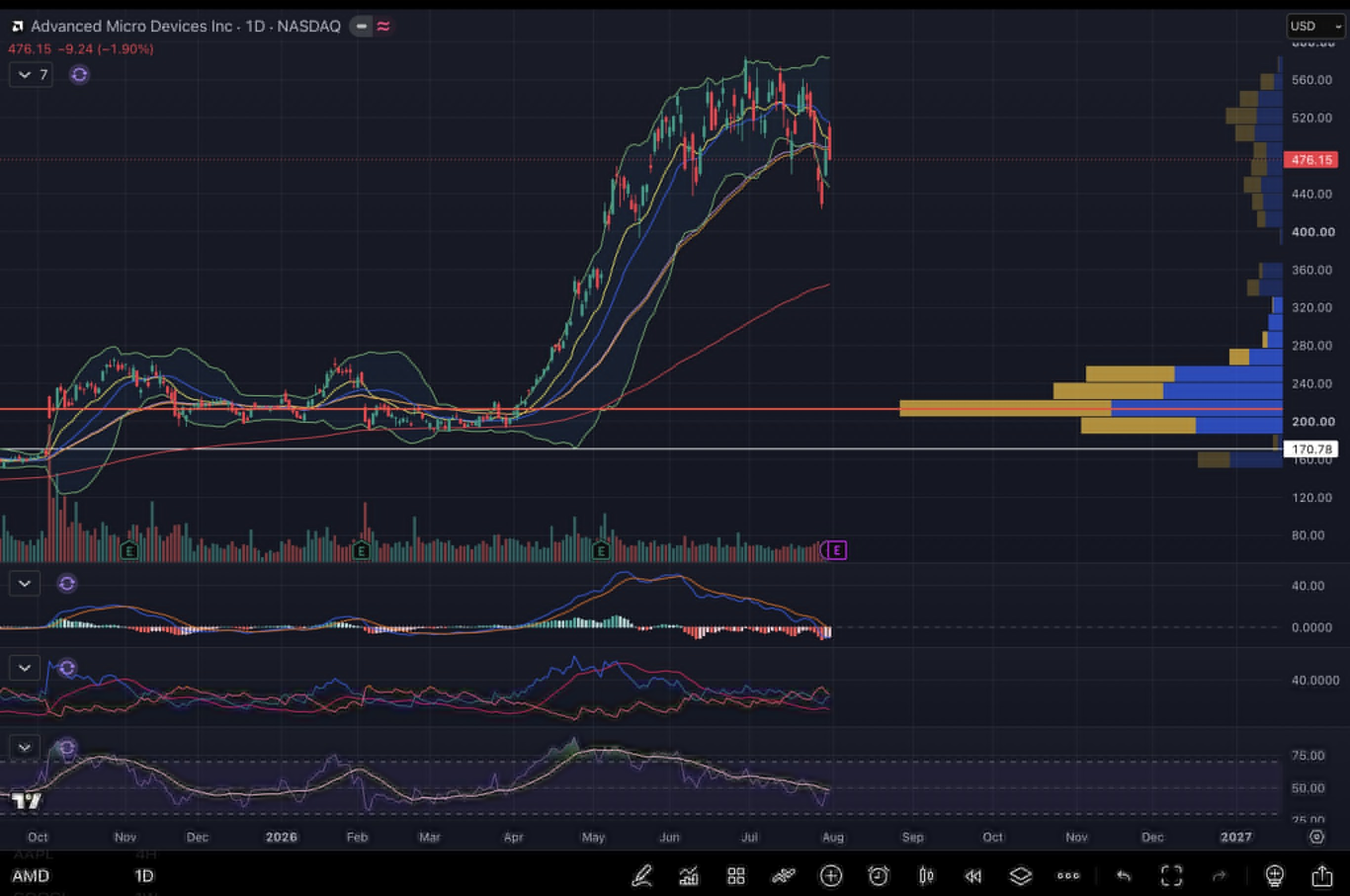The image size is (1350, 896).
Task: Redo the last undone action
Action: tap(1219, 875)
